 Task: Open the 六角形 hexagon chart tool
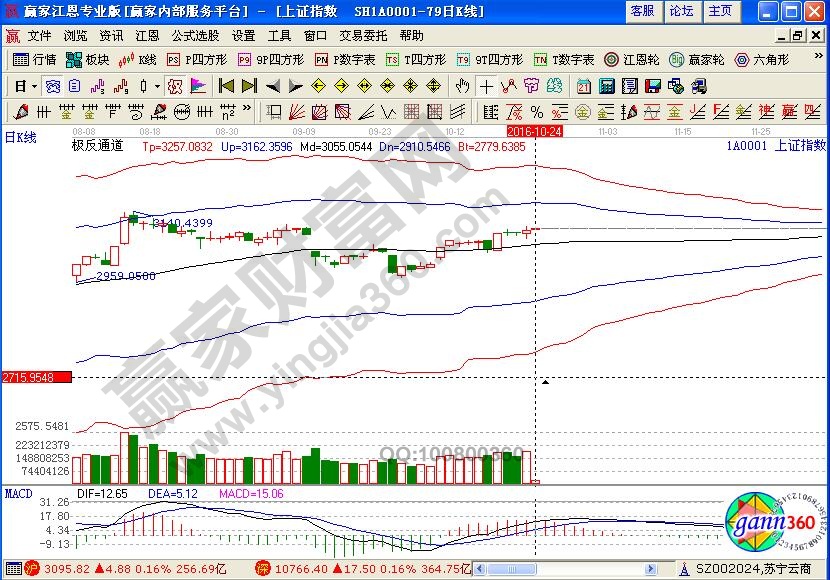(762, 60)
